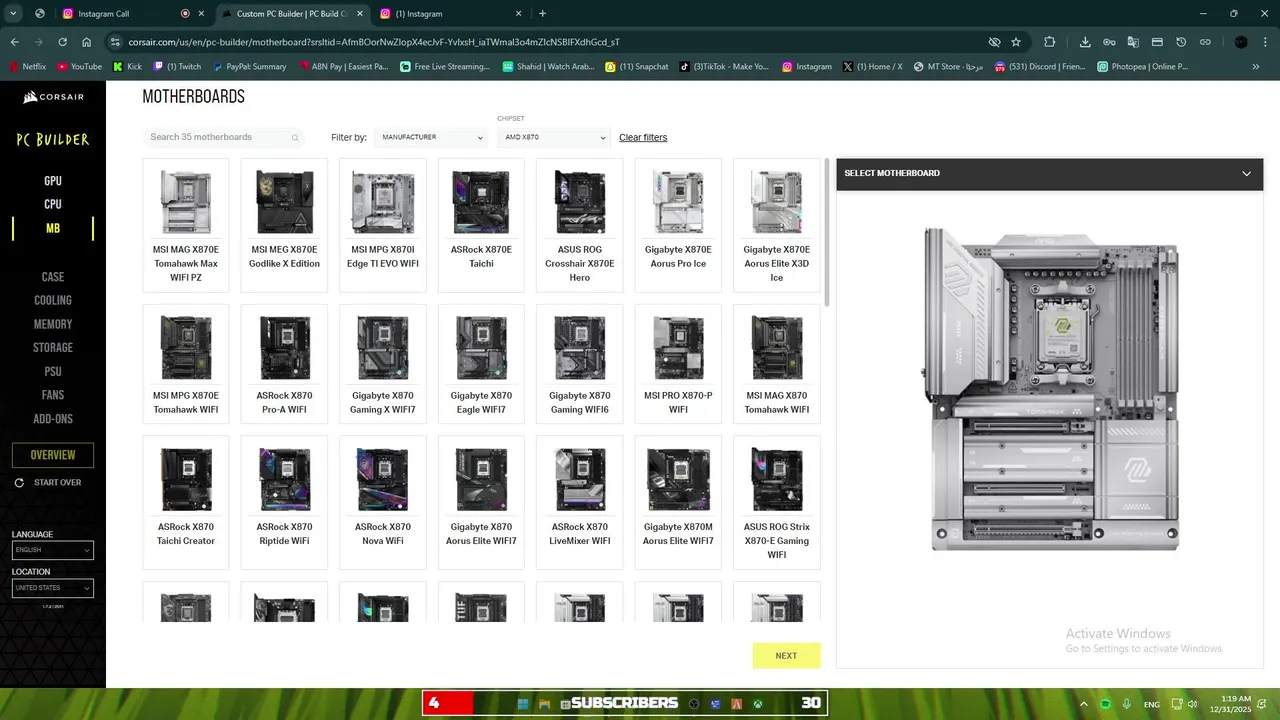
Task: Click Spotify icon in system tray
Action: (x=1106, y=704)
